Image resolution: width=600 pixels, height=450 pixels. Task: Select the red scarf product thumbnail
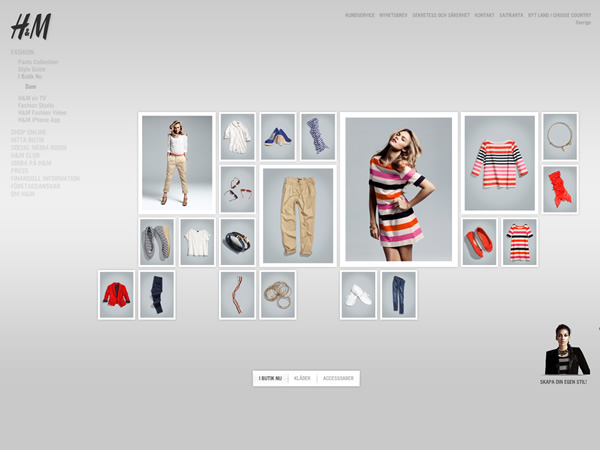tap(560, 189)
